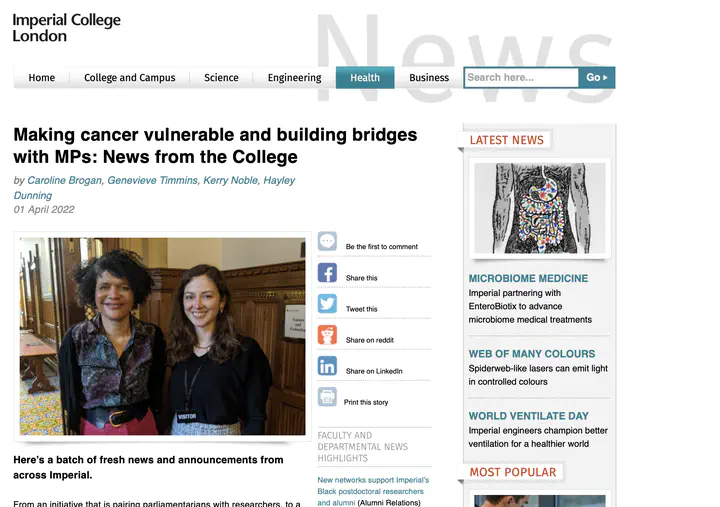Open the Imperial College London logo
720x507 pixels.
pyautogui.click(x=67, y=28)
